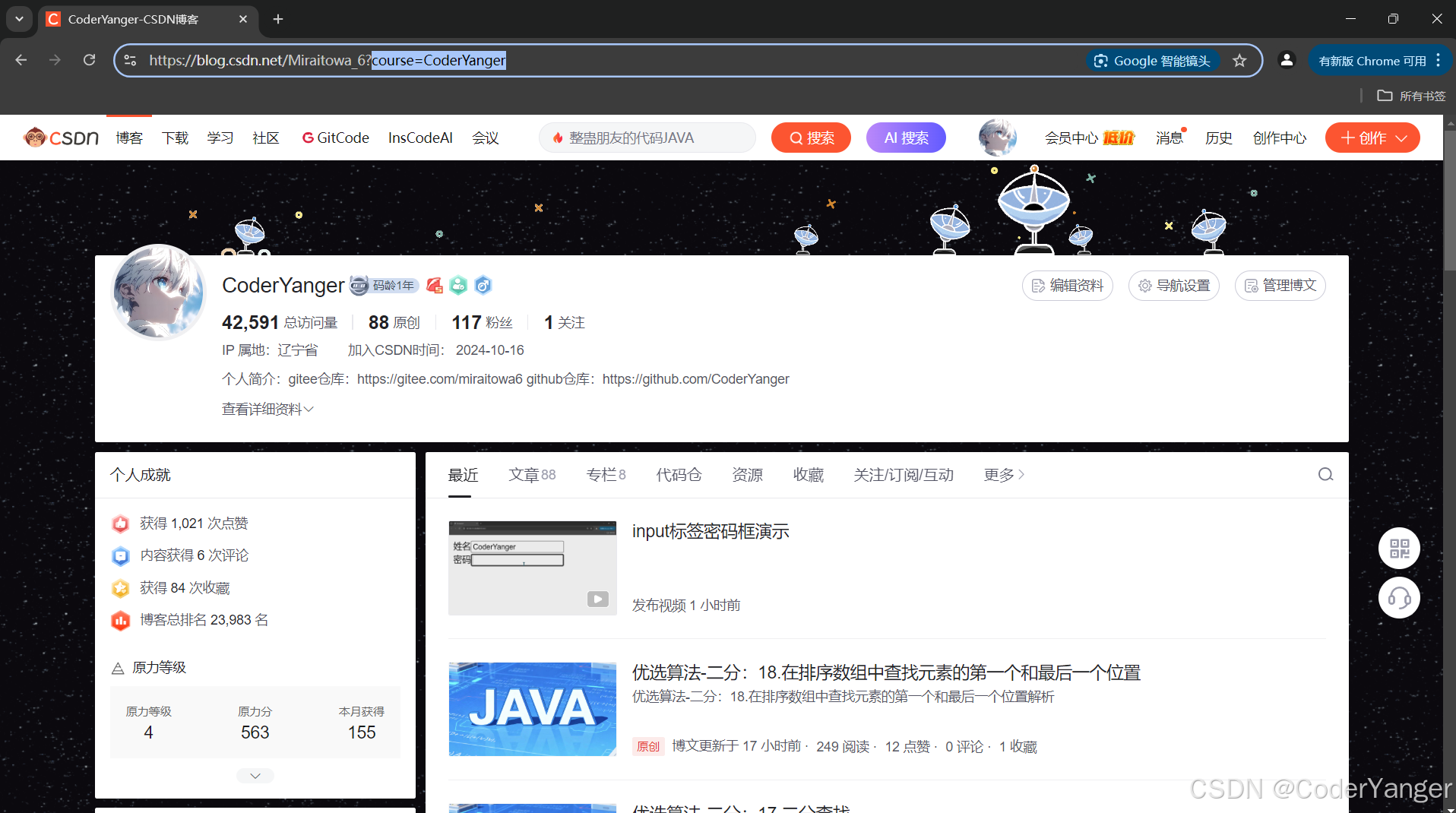
Task: Open the customer service headset button
Action: point(1399,598)
